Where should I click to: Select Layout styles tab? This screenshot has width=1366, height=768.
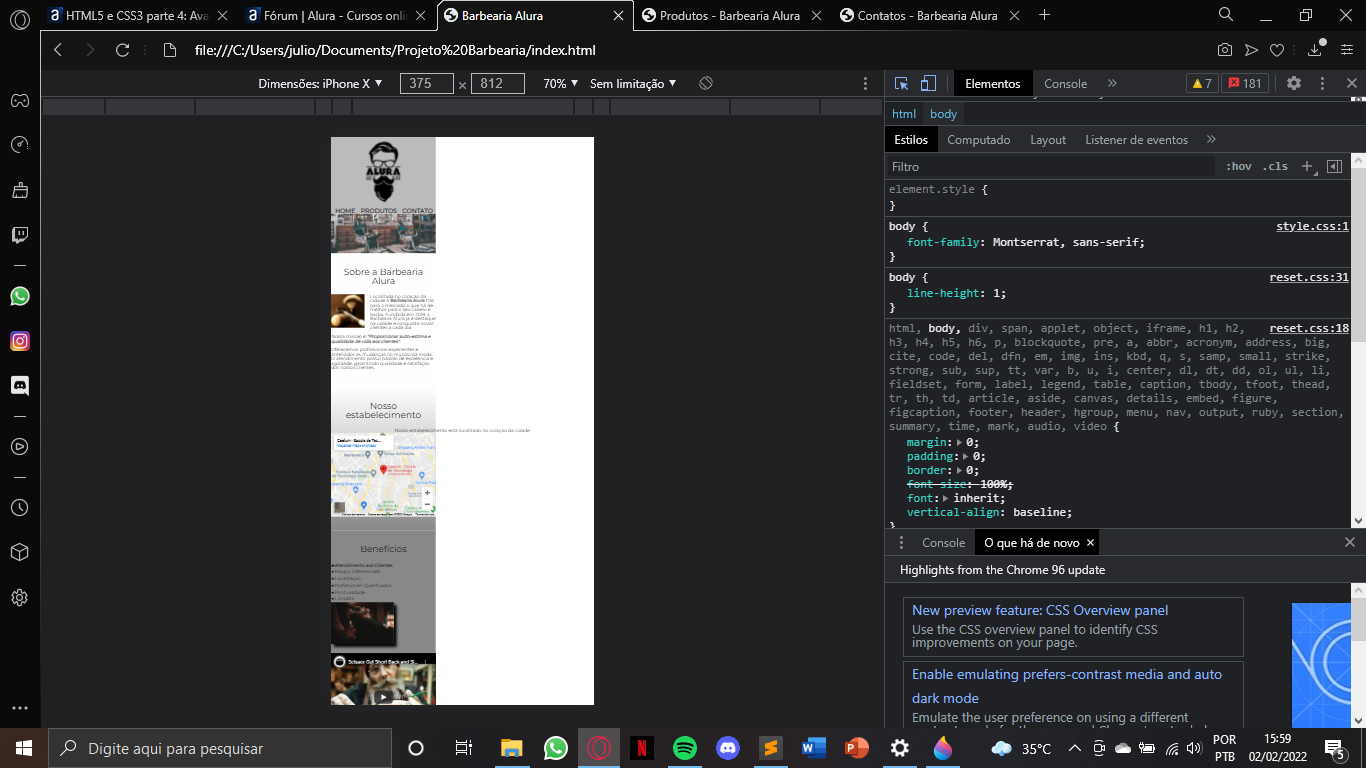click(1048, 140)
